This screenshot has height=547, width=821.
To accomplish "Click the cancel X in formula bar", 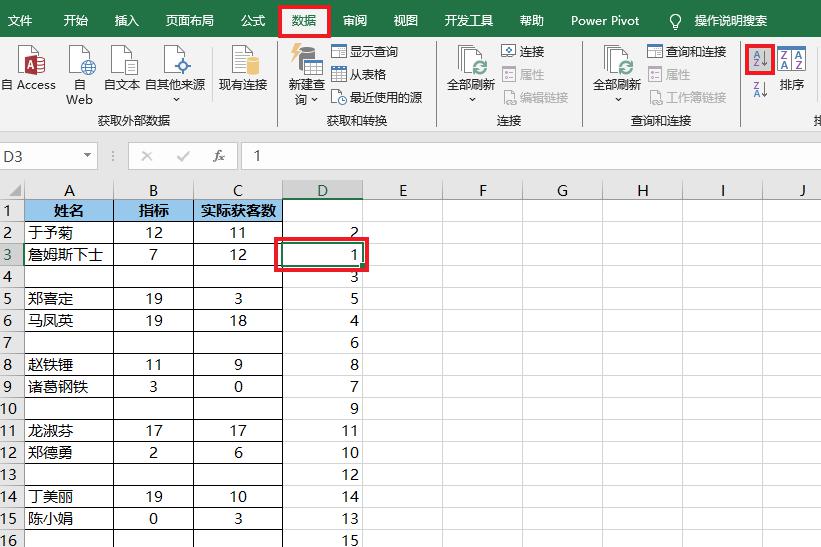I will (147, 156).
